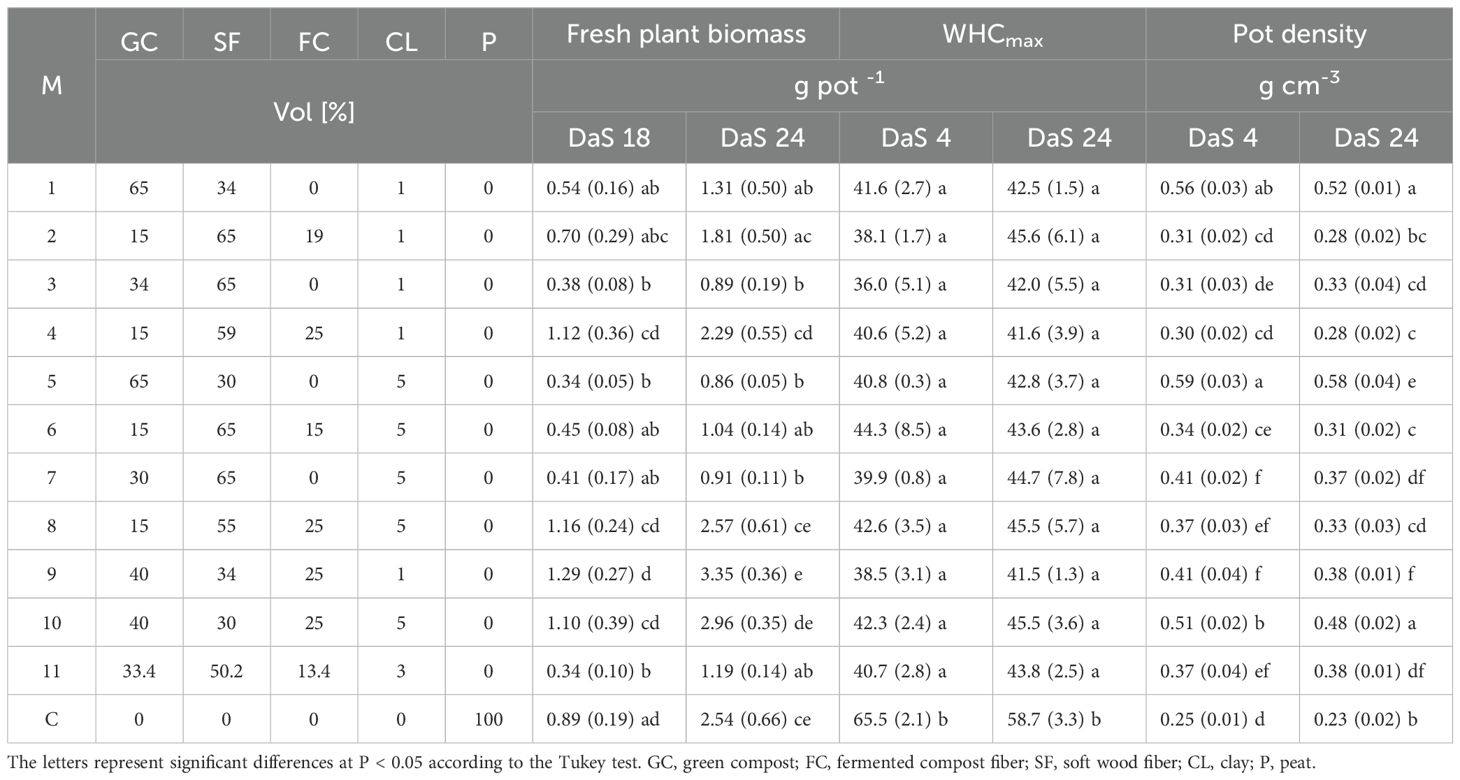Select the Vol [%] header cell
The width and height of the screenshot is (1460, 780).
coord(314,111)
